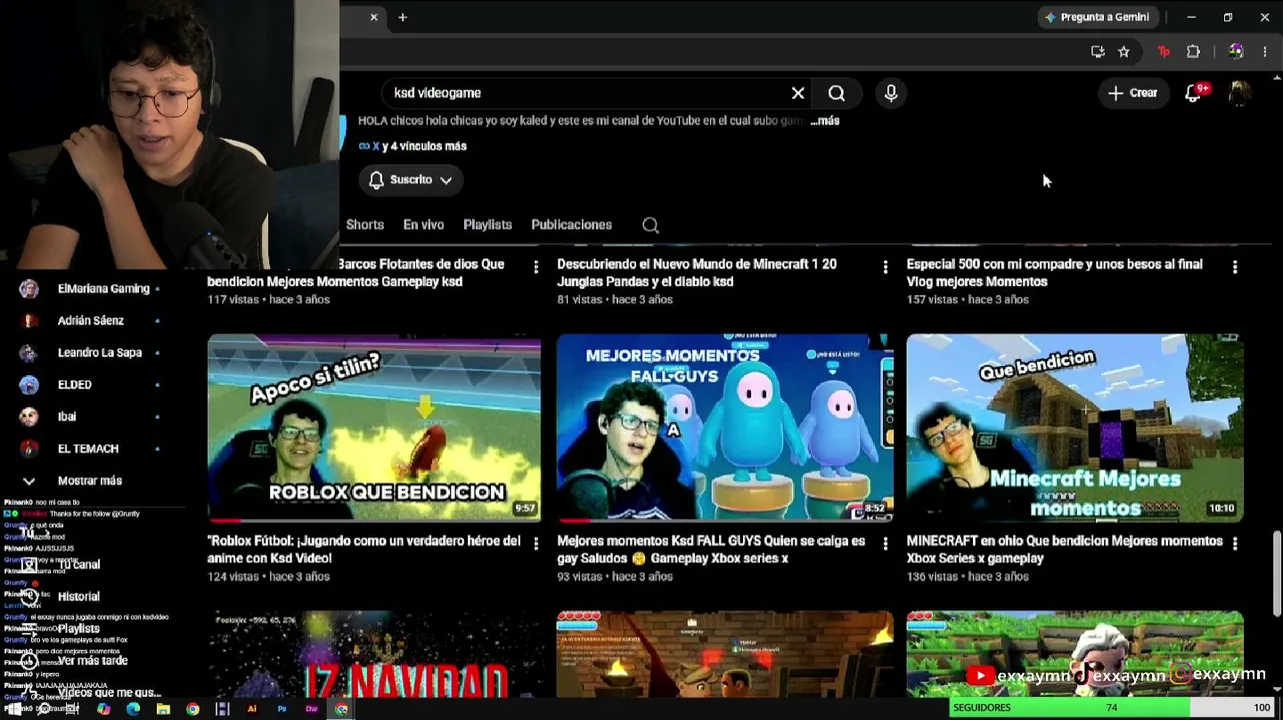Viewport: 1283px width, 720px height.
Task: Open File Explorer from the taskbar
Action: click(163, 709)
